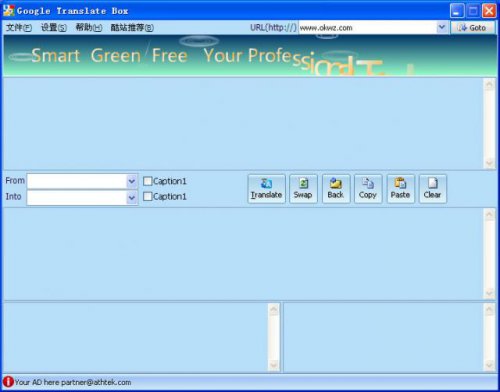Click the up arrow of the top text area scrollbar
Image resolution: width=500 pixels, height=392 pixels.
click(x=489, y=84)
